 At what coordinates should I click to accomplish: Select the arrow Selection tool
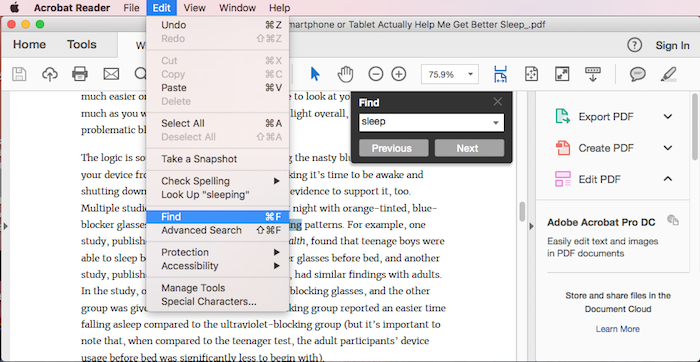tap(315, 74)
